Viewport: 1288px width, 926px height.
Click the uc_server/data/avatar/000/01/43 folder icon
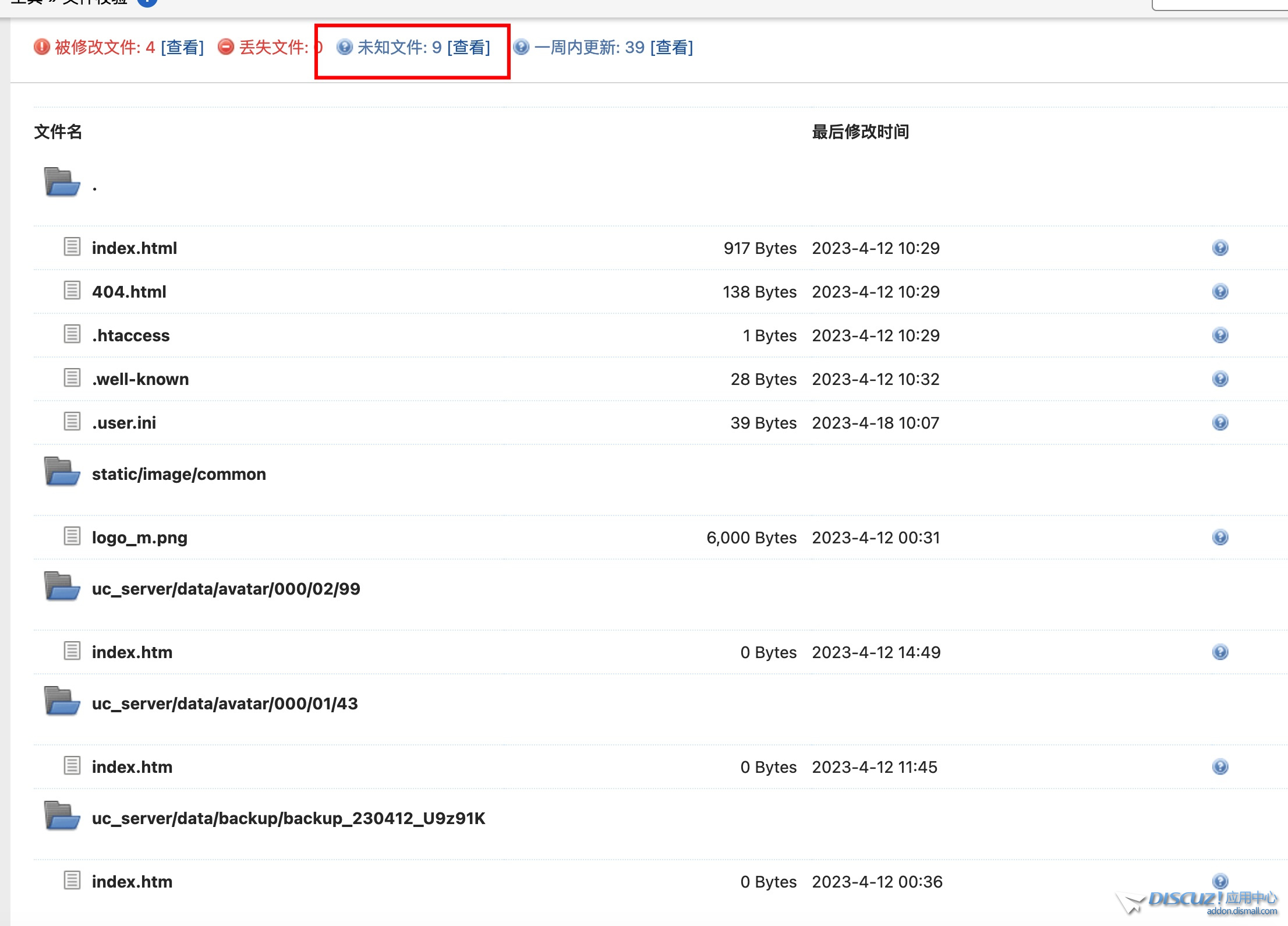click(x=62, y=701)
